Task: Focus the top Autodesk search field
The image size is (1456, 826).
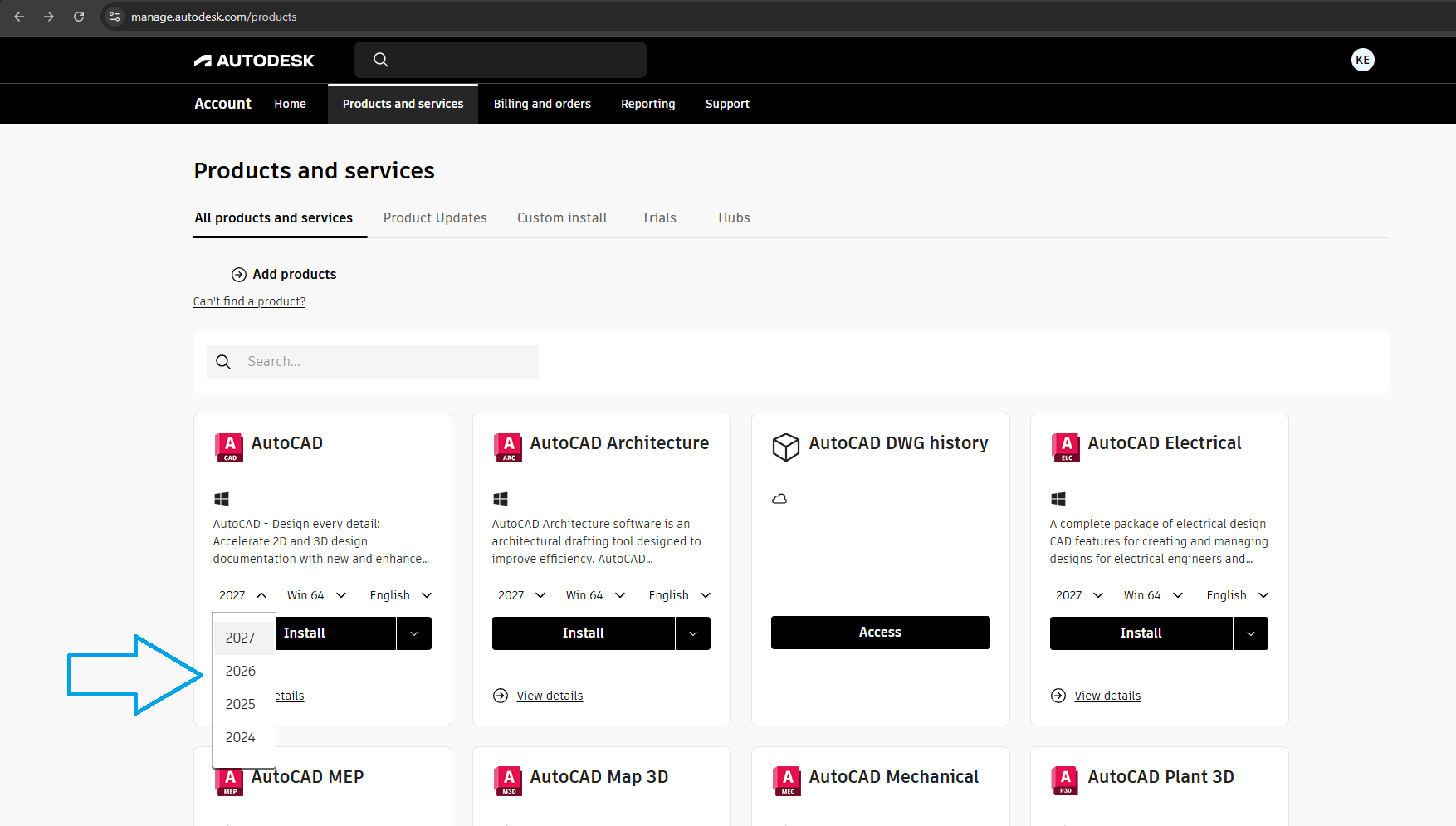Action: [x=501, y=60]
